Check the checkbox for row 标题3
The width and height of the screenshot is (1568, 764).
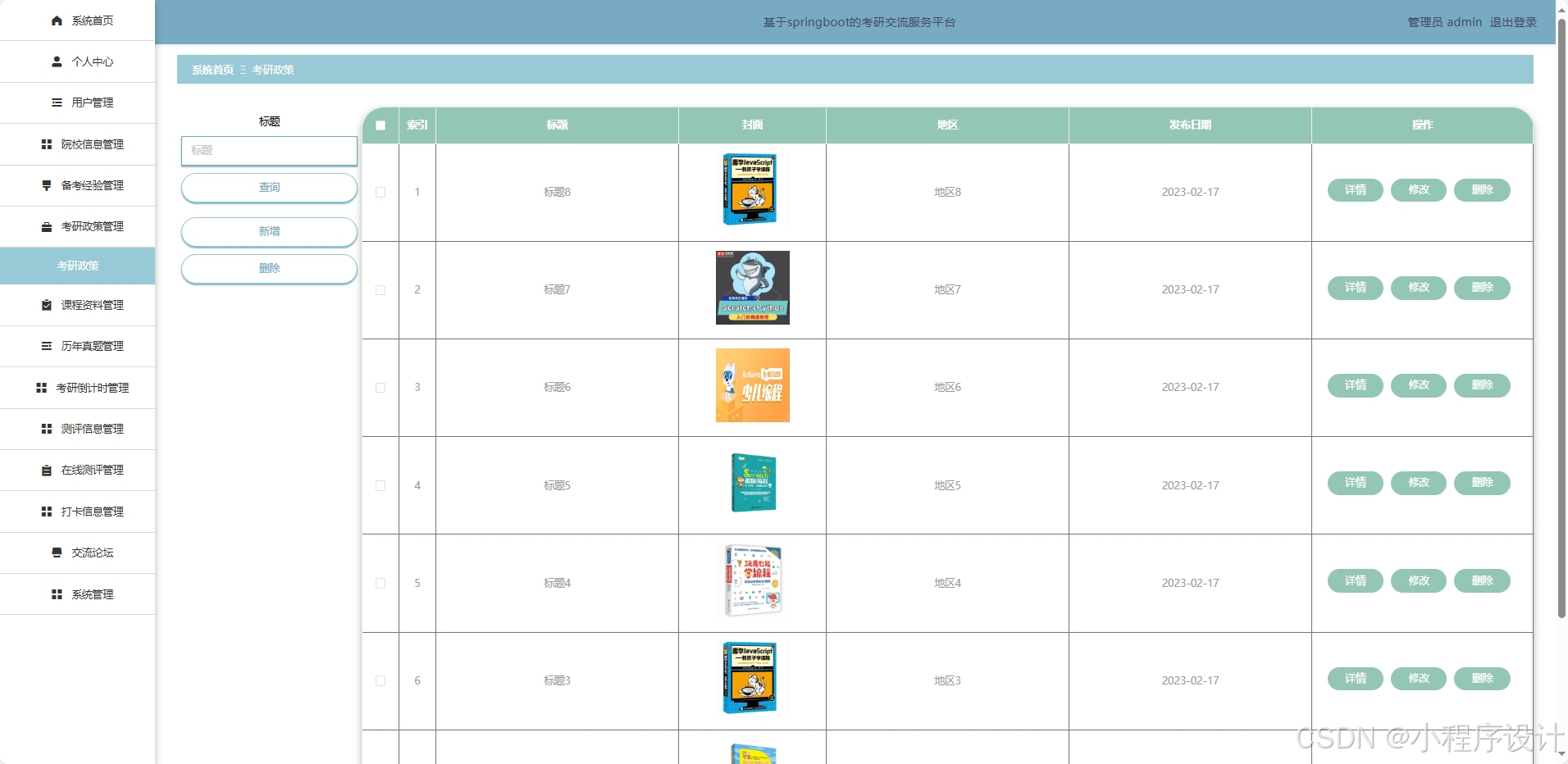click(381, 680)
